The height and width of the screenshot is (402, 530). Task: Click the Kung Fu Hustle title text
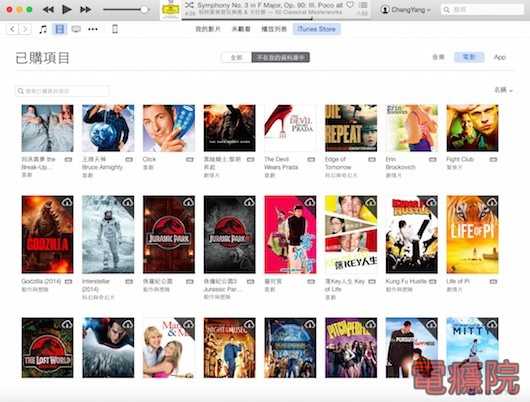click(x=406, y=281)
